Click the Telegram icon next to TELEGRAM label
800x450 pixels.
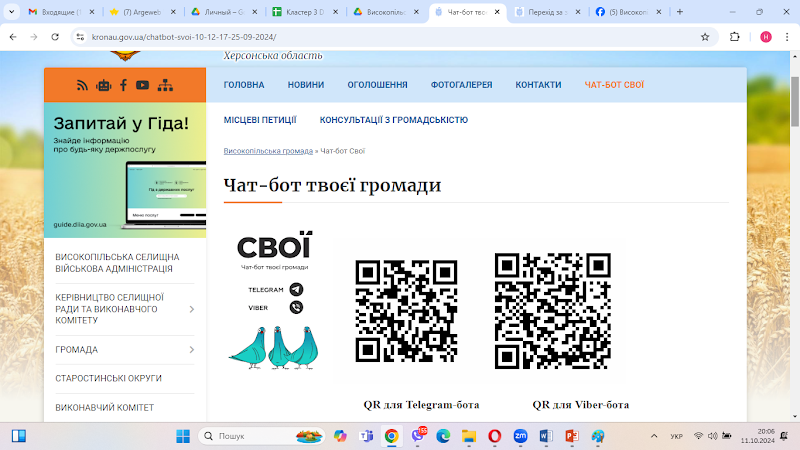(x=296, y=289)
